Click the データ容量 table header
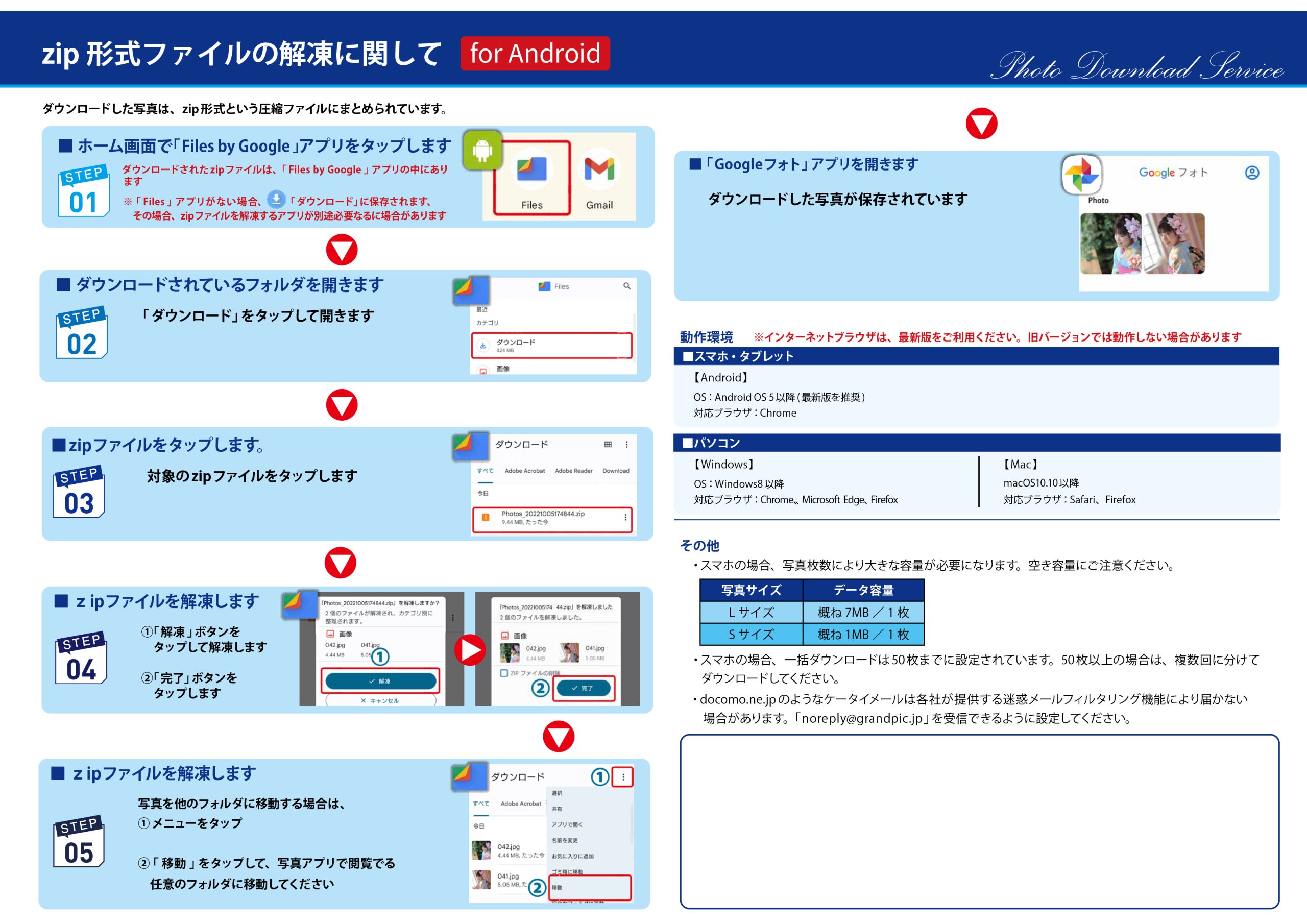 pyautogui.click(x=863, y=590)
